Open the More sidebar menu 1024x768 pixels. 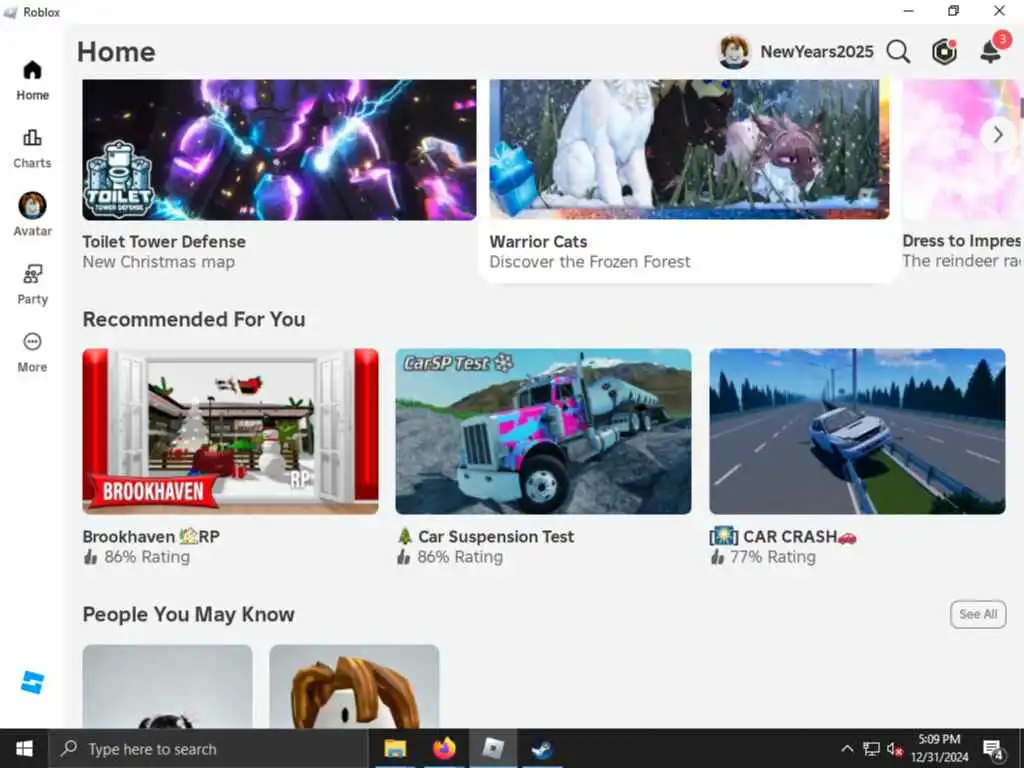32,342
